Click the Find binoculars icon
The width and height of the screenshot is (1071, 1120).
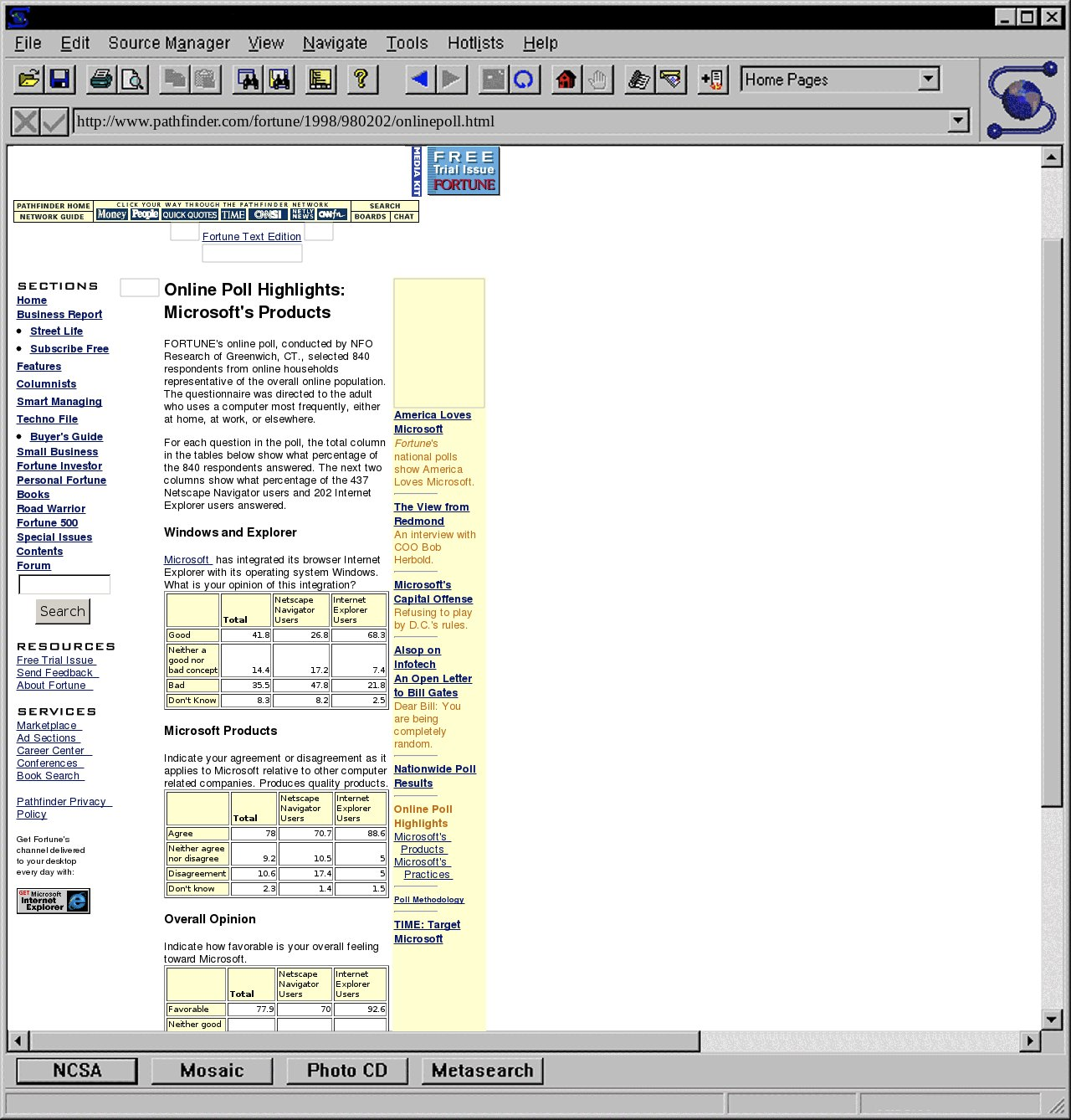click(249, 80)
